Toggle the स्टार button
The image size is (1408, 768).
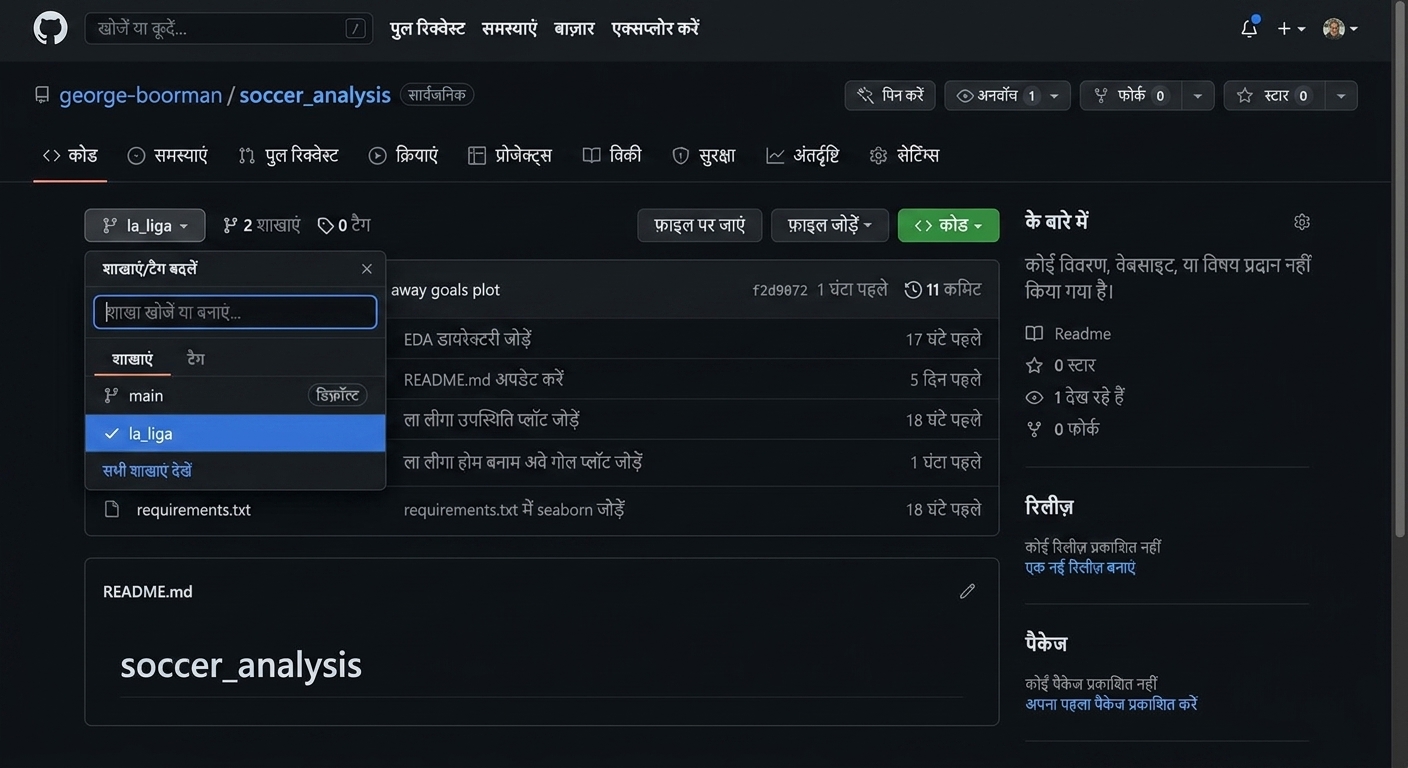tap(1274, 95)
